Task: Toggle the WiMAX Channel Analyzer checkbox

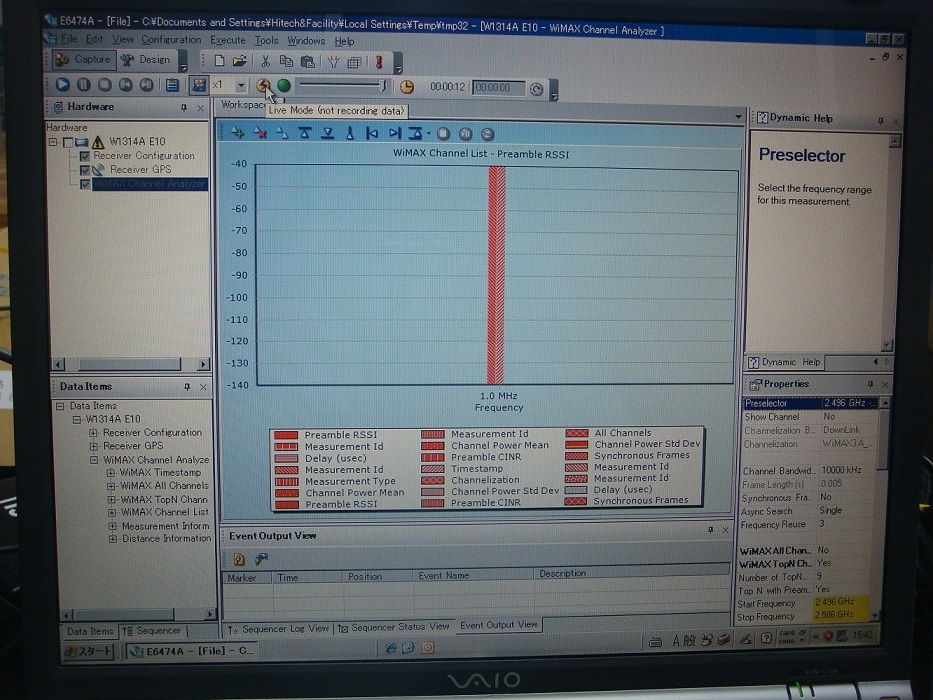Action: [84, 185]
